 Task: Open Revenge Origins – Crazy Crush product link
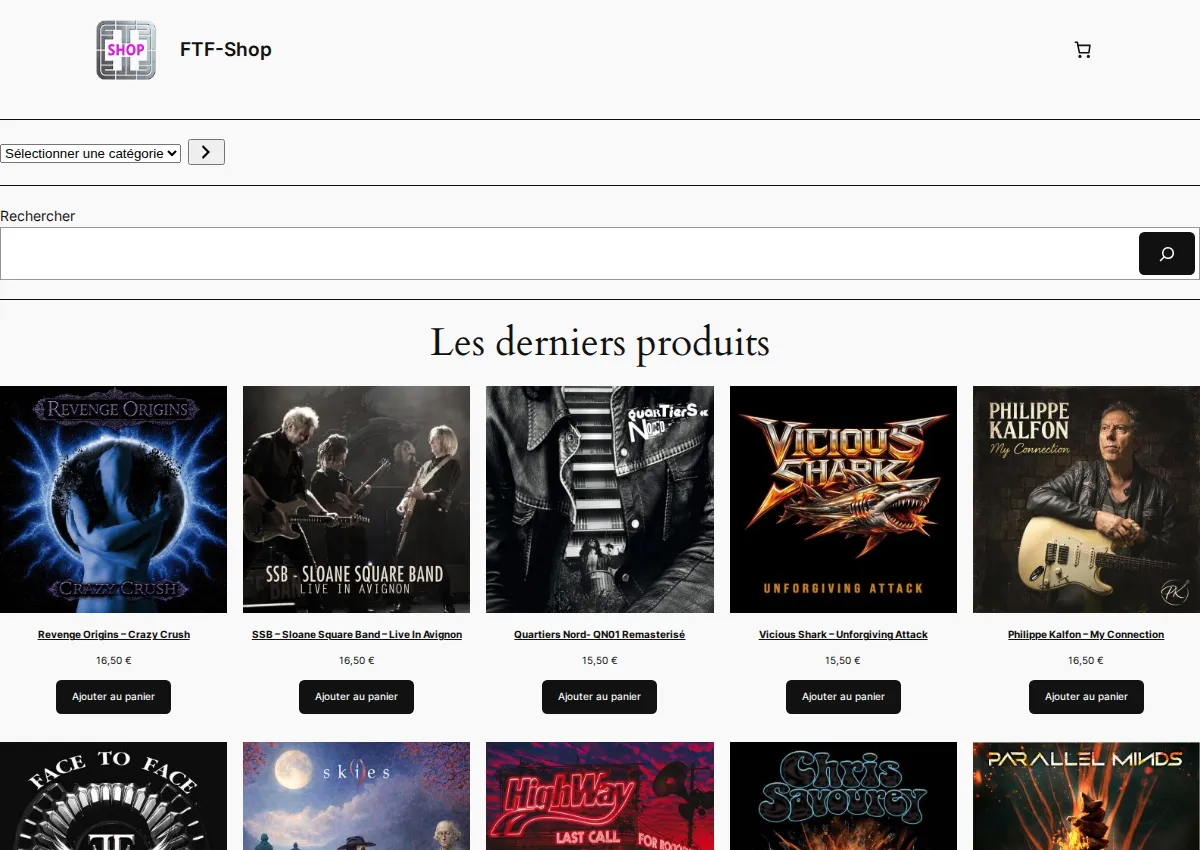coord(114,635)
